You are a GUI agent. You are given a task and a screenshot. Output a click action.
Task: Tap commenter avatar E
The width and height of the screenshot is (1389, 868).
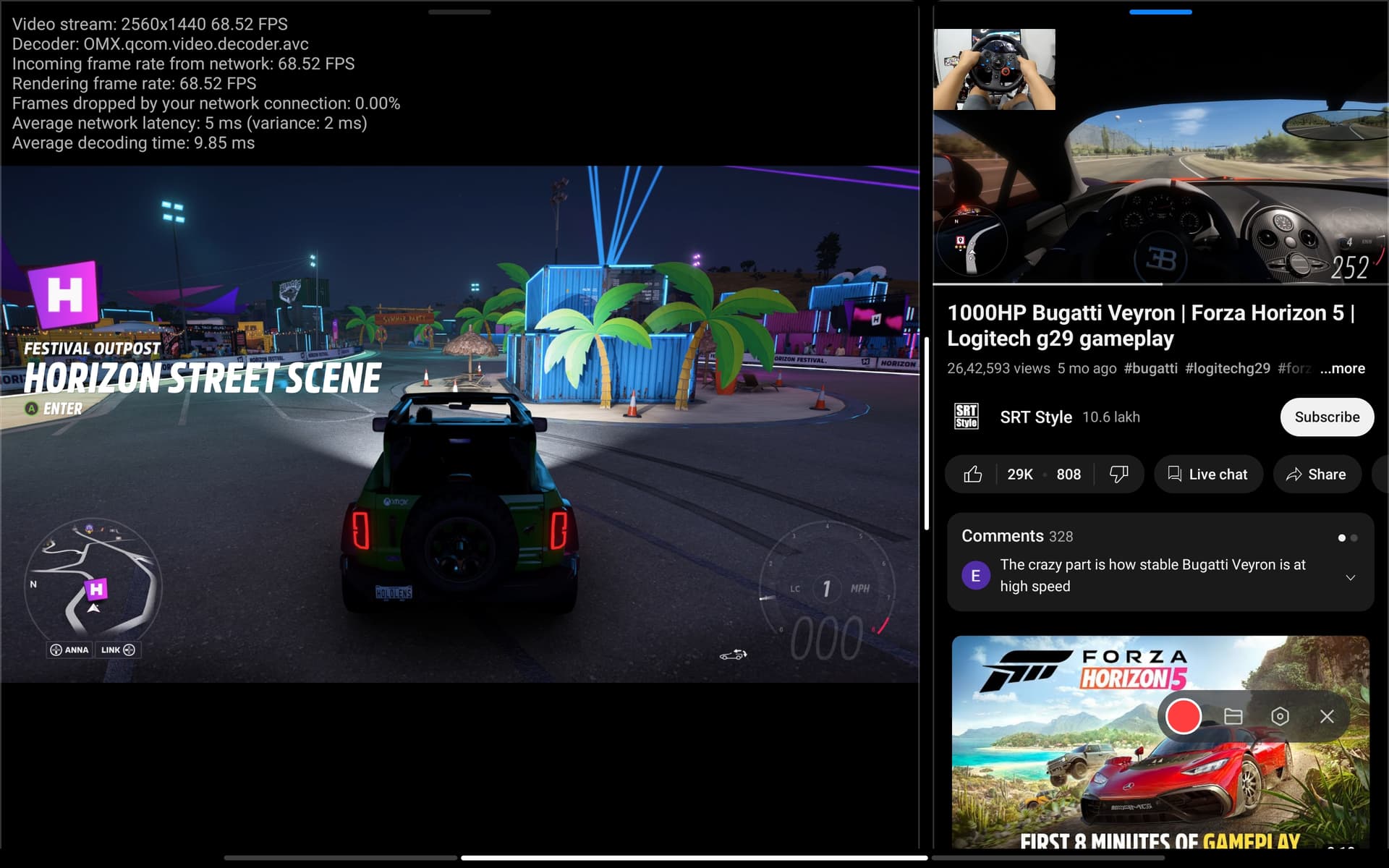pos(975,576)
